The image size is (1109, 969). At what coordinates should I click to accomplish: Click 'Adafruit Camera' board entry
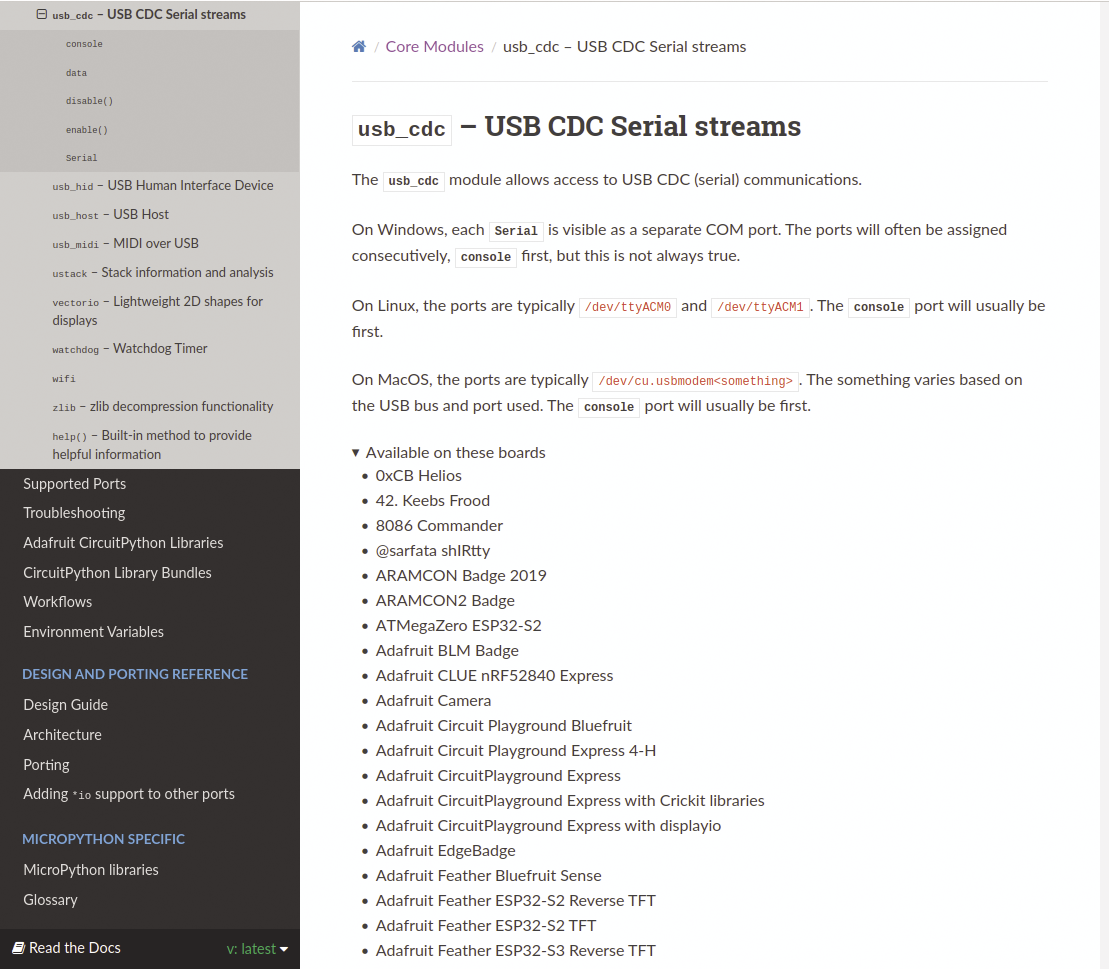434,701
